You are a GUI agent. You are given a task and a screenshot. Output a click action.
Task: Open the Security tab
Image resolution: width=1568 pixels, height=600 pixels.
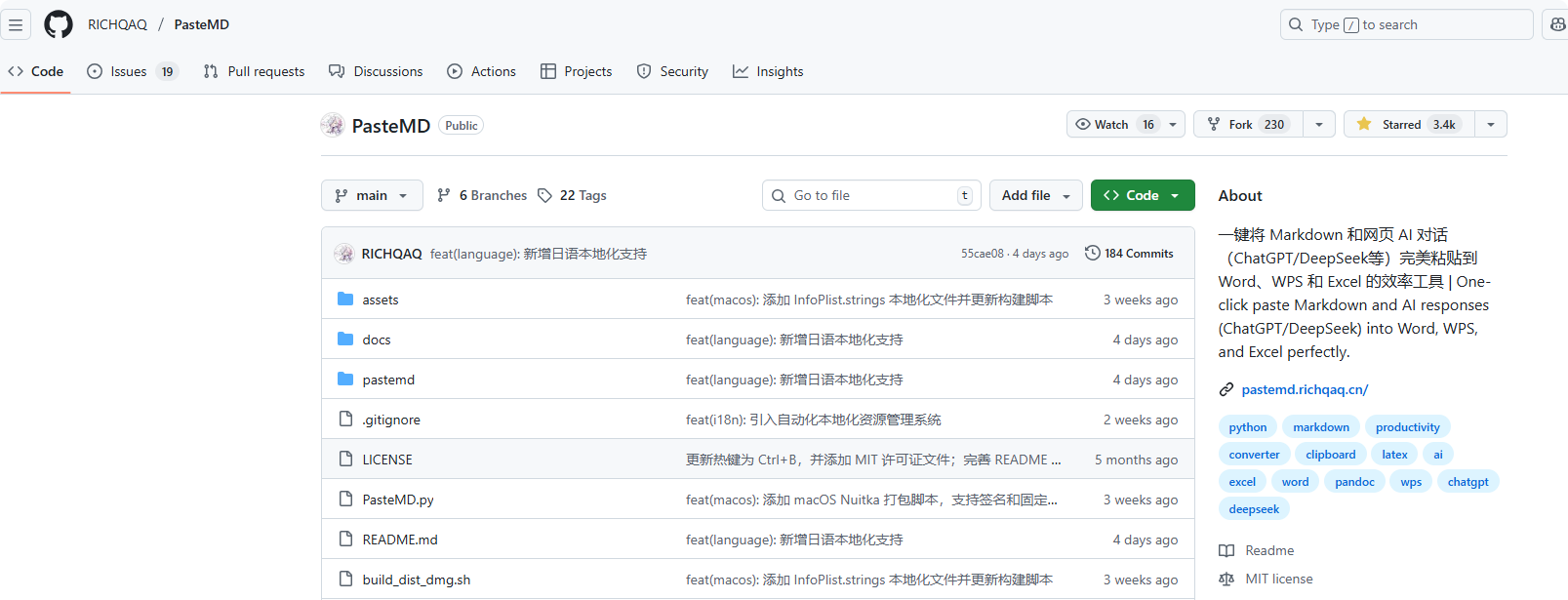[x=672, y=71]
